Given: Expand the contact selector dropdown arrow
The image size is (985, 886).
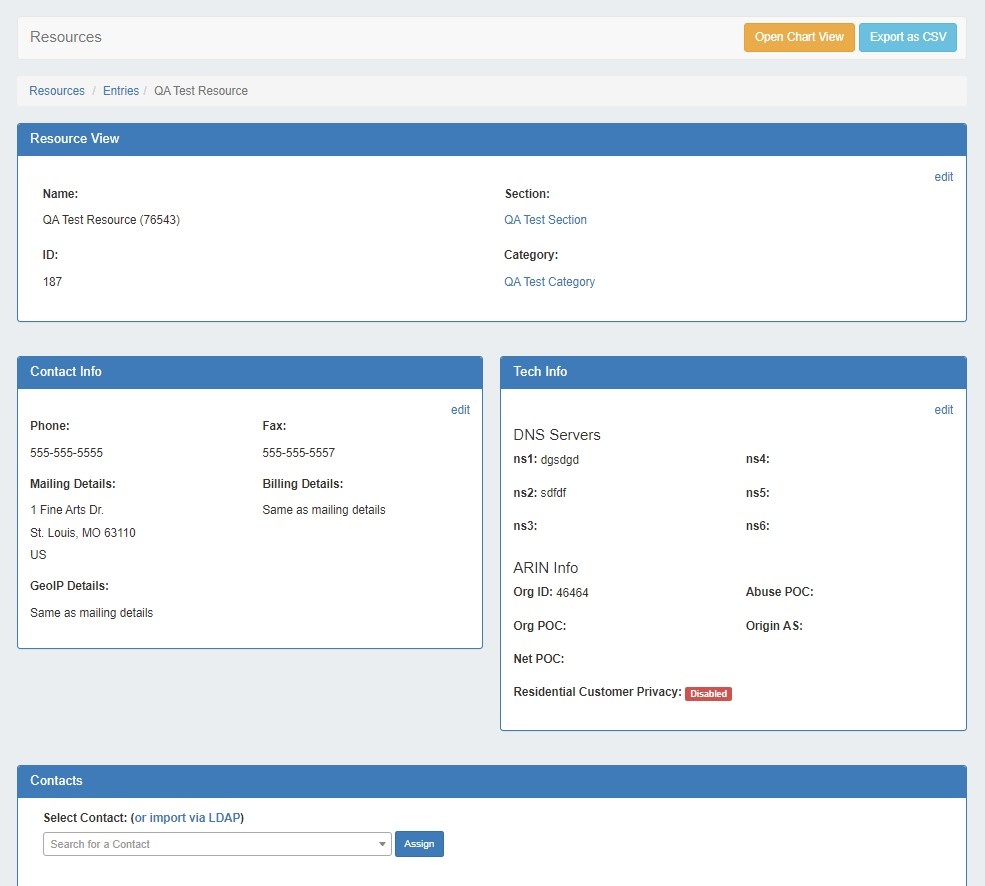Looking at the screenshot, I should click(382, 845).
